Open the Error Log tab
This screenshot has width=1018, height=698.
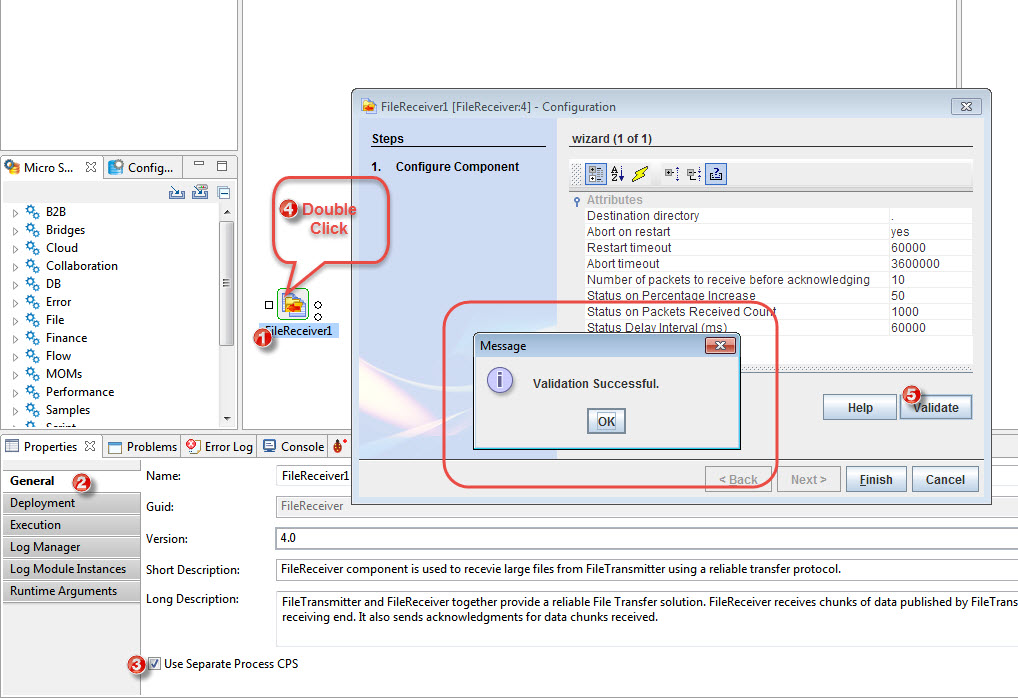coord(220,447)
